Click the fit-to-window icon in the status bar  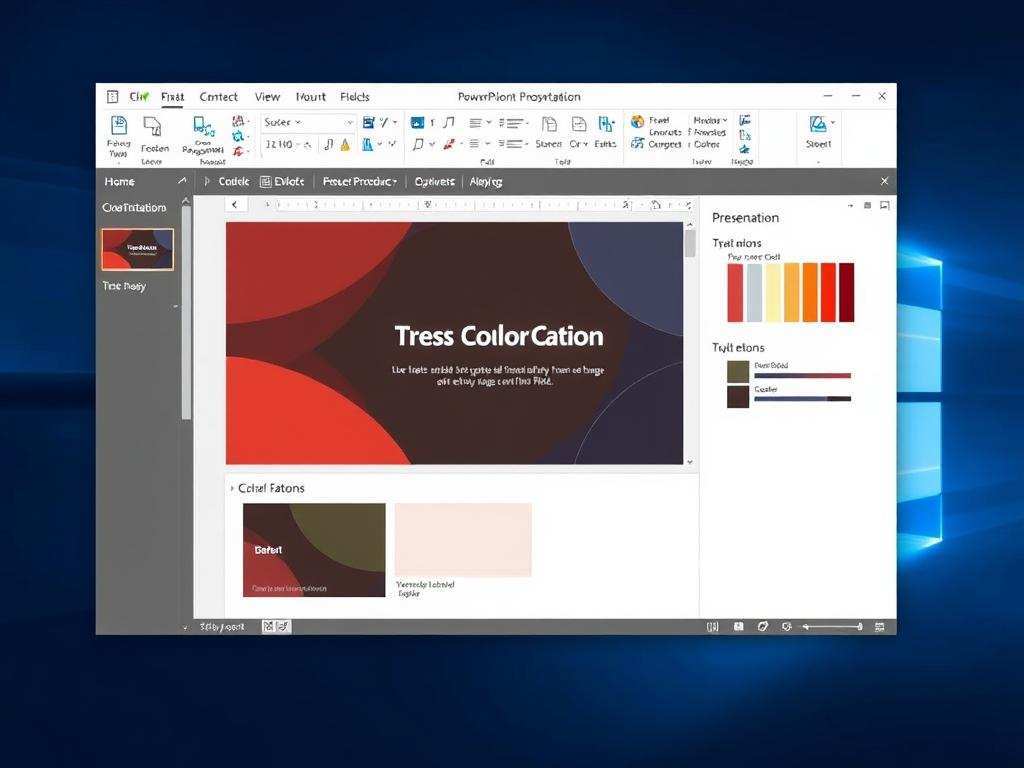pos(880,627)
